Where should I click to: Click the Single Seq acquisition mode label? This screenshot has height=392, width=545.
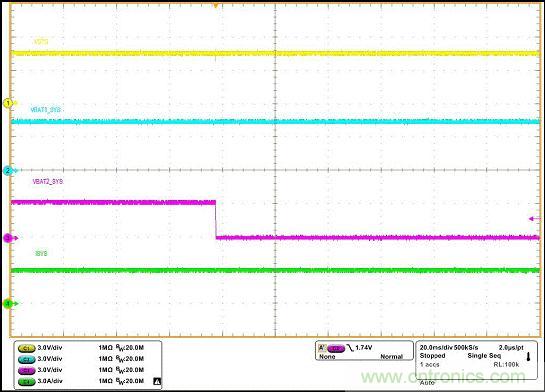pos(484,356)
